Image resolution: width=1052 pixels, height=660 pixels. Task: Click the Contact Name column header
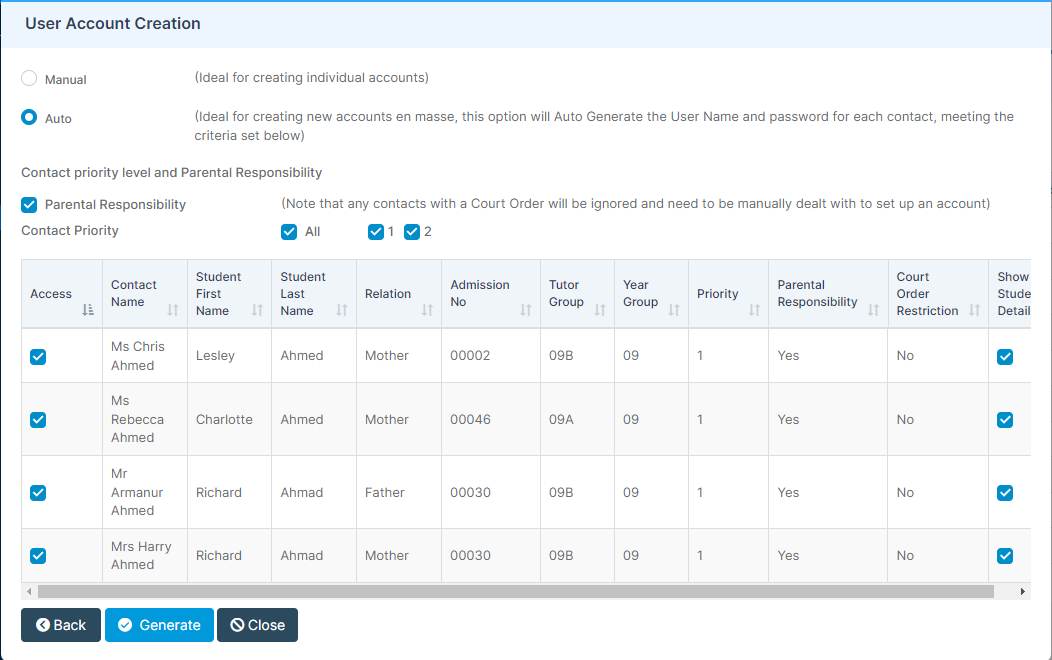coord(145,294)
